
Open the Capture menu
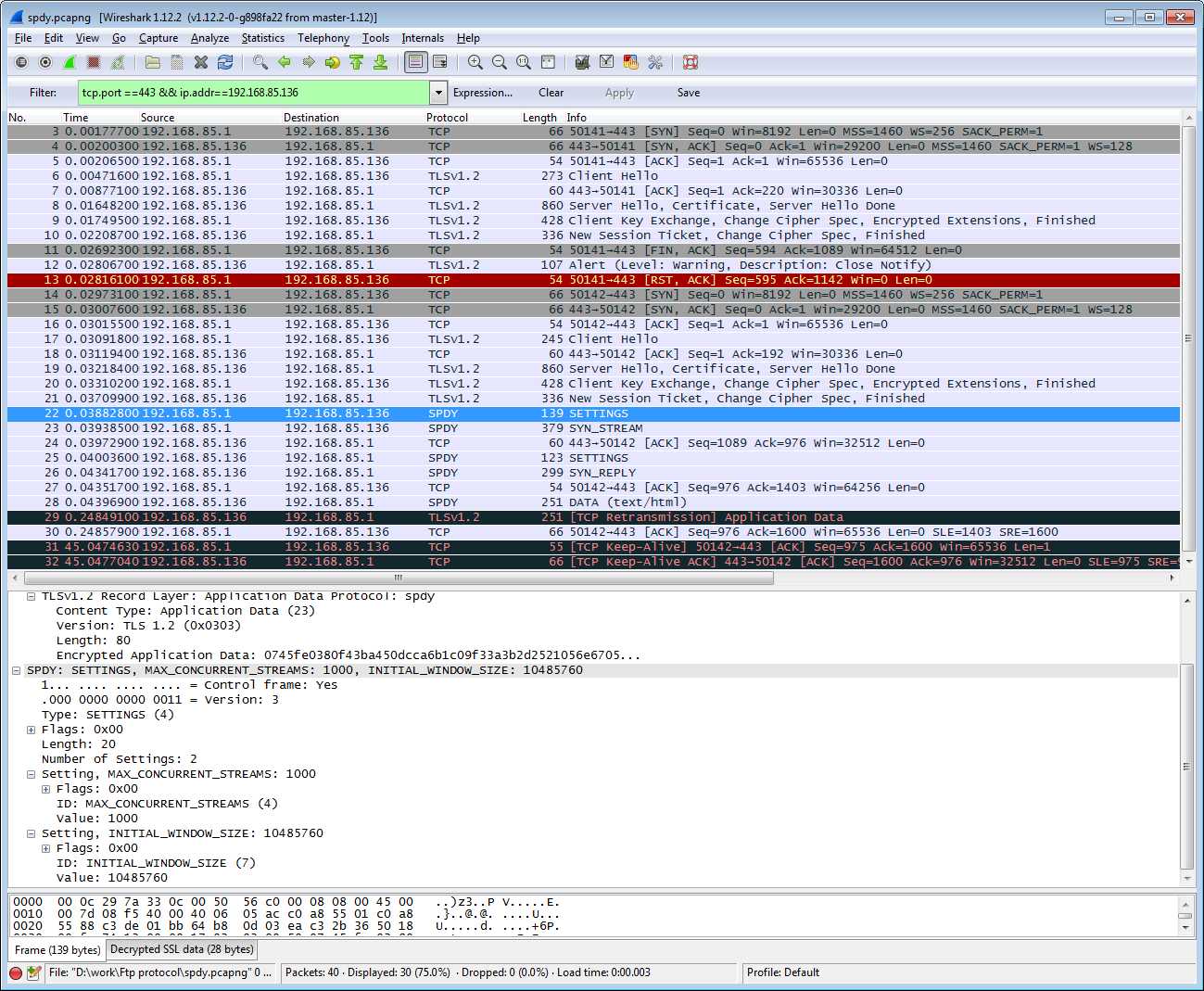click(x=158, y=38)
